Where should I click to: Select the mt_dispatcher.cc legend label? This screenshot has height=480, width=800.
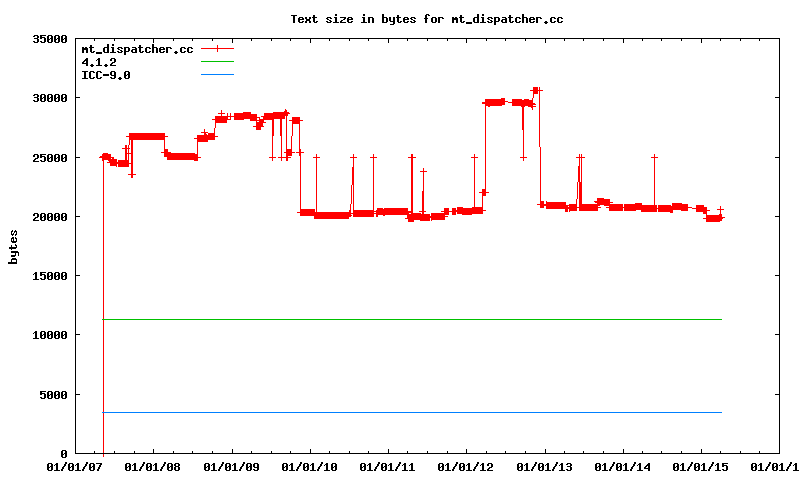(x=137, y=49)
